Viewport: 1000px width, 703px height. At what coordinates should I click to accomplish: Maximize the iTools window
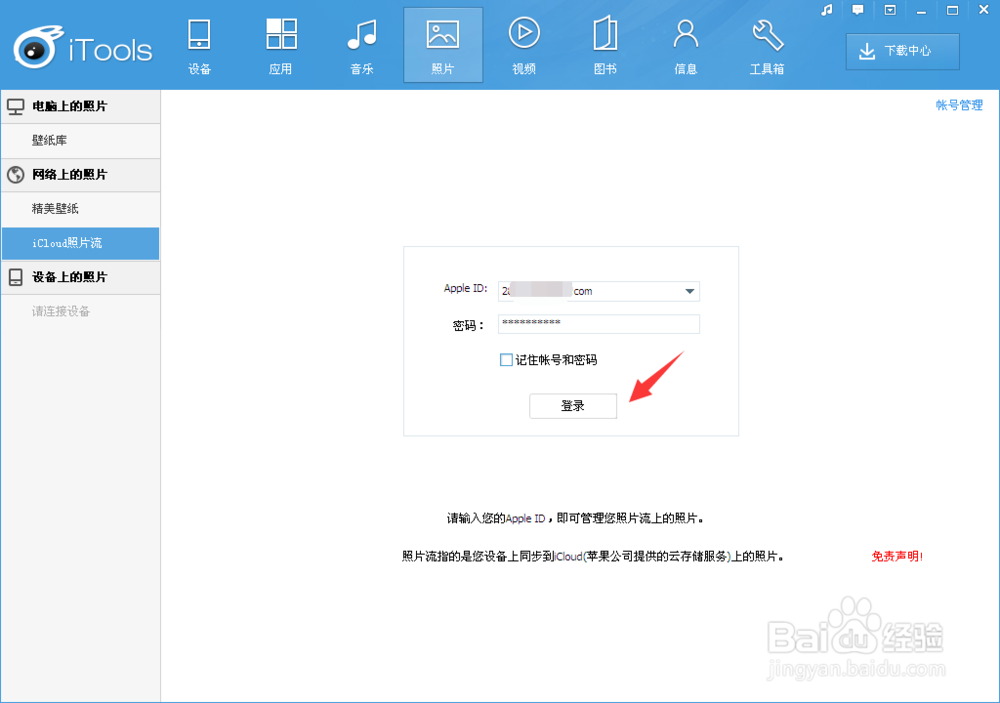952,10
